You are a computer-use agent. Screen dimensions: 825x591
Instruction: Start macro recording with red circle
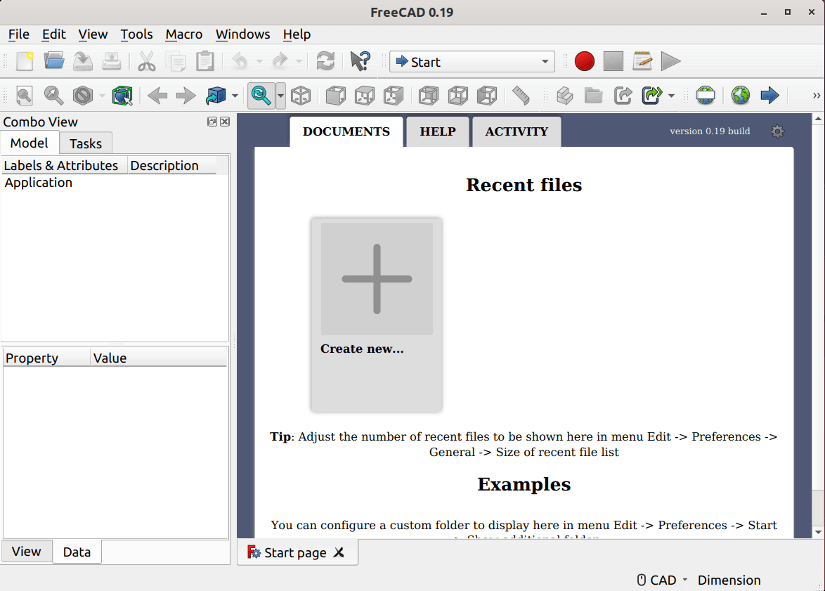[x=585, y=62]
